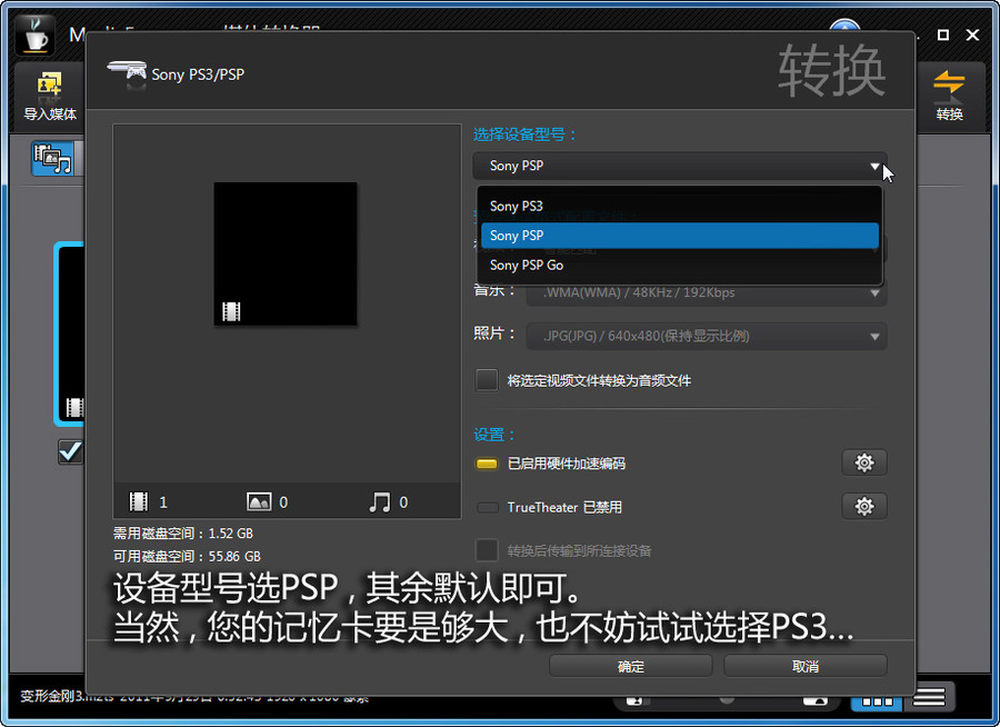Open TrueTheater settings gear
1000x727 pixels.
[x=864, y=506]
